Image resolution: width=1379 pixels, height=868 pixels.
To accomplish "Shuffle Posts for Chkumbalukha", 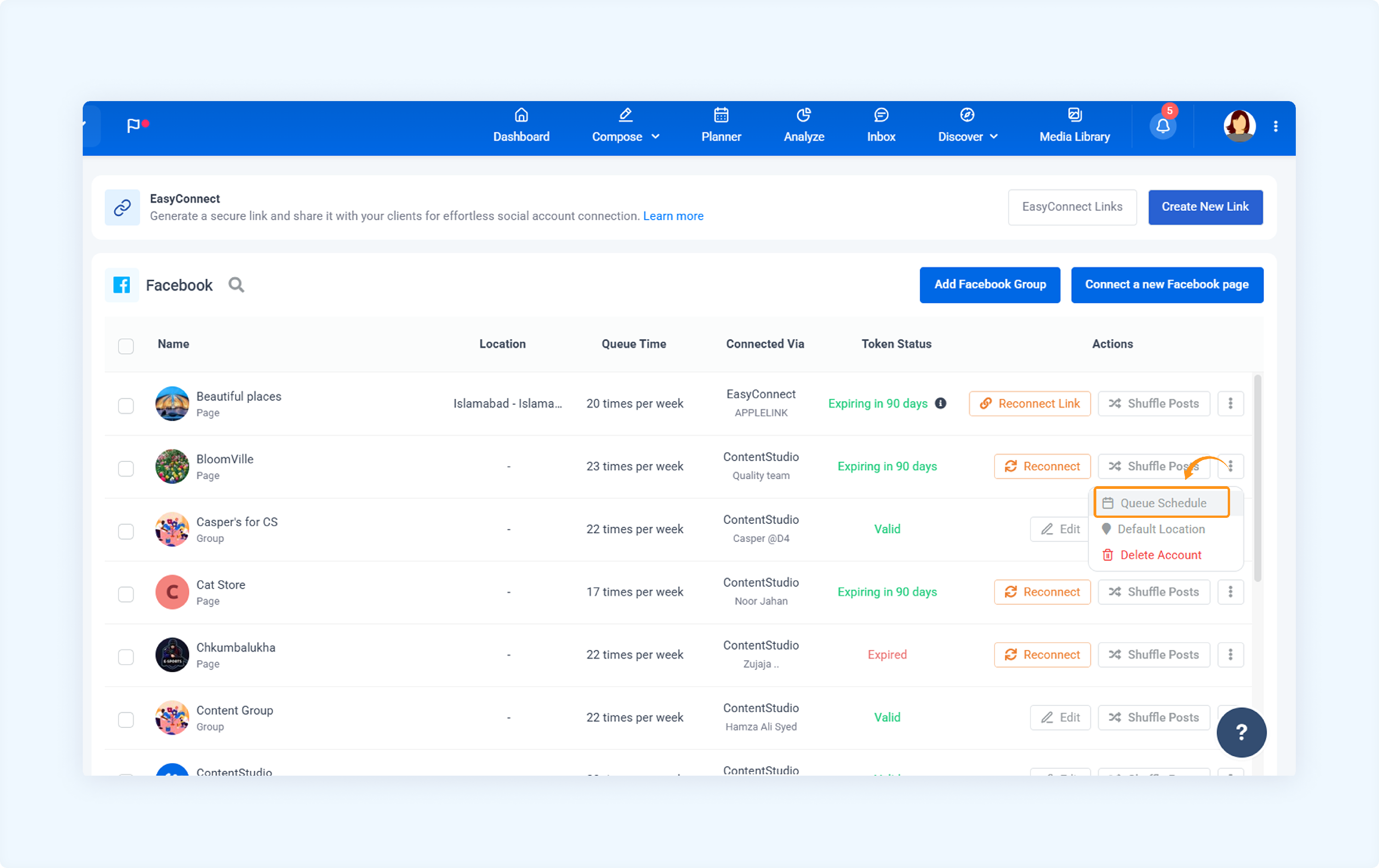I will [1153, 654].
